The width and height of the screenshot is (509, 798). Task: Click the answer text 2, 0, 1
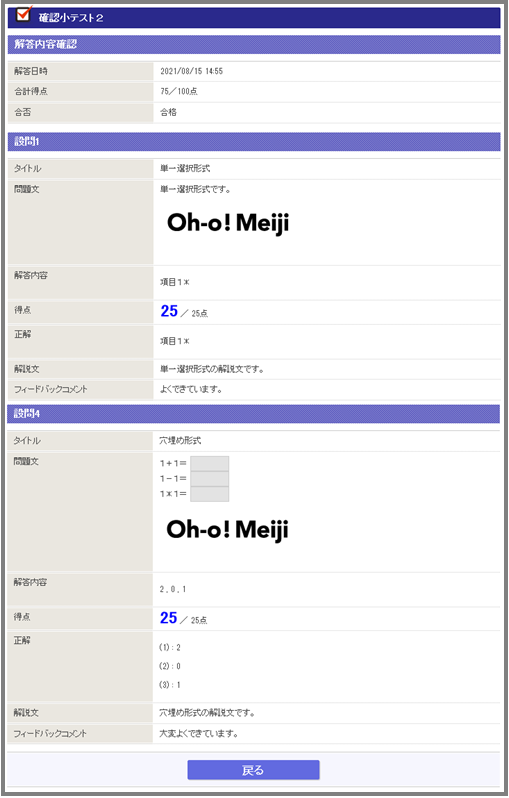click(173, 589)
